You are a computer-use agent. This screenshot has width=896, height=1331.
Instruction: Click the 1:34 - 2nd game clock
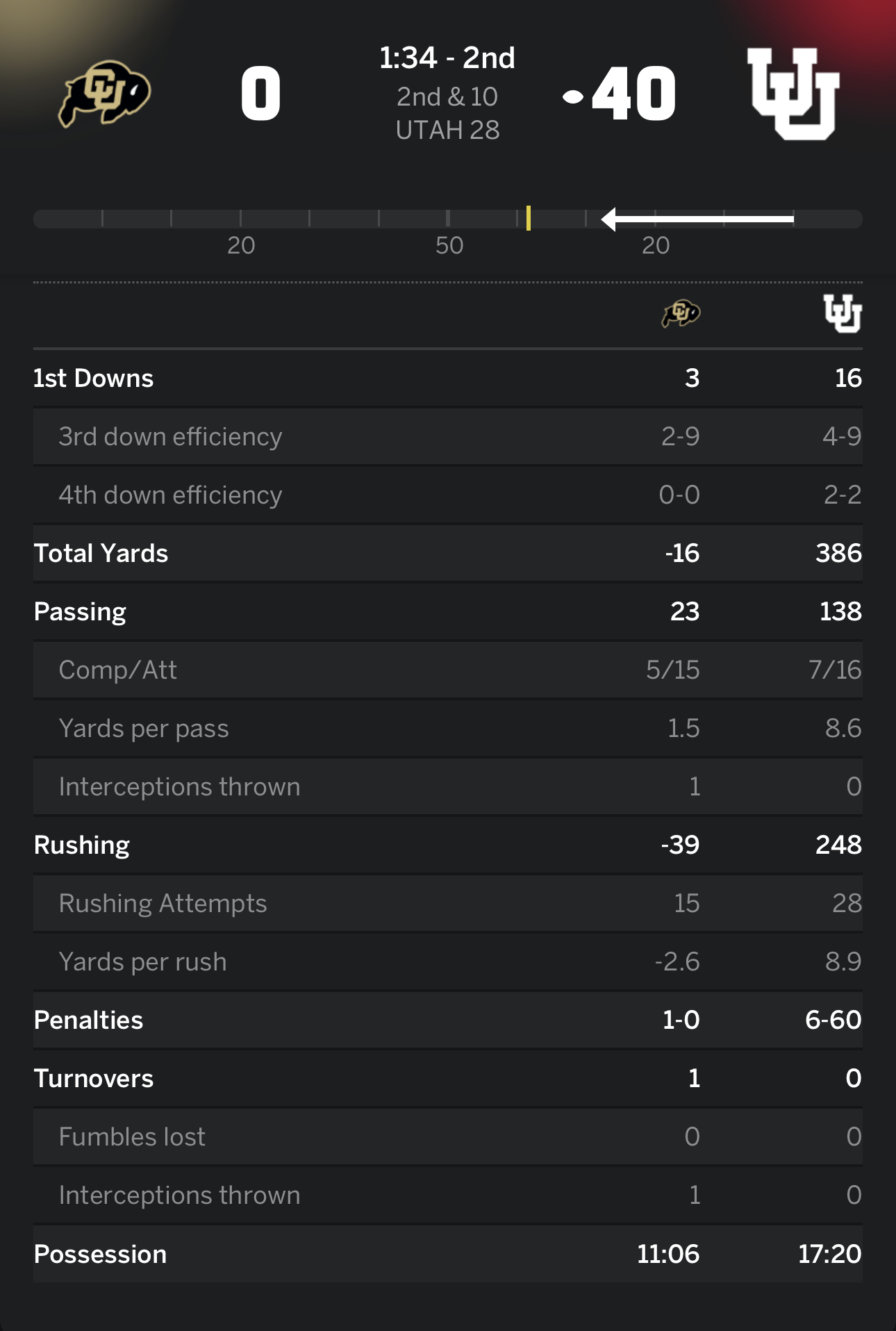[x=447, y=58]
